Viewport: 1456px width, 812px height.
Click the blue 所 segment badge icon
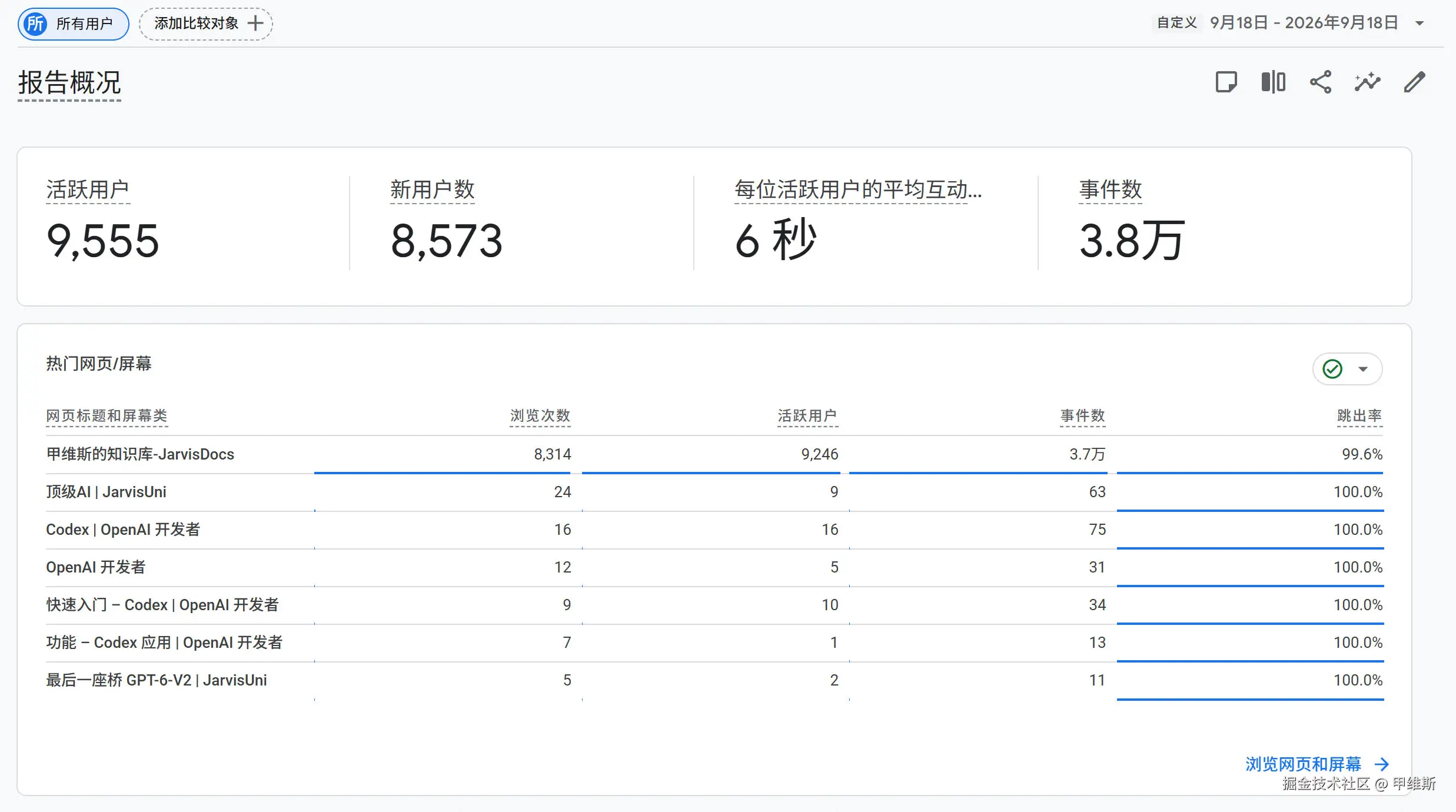[x=36, y=24]
